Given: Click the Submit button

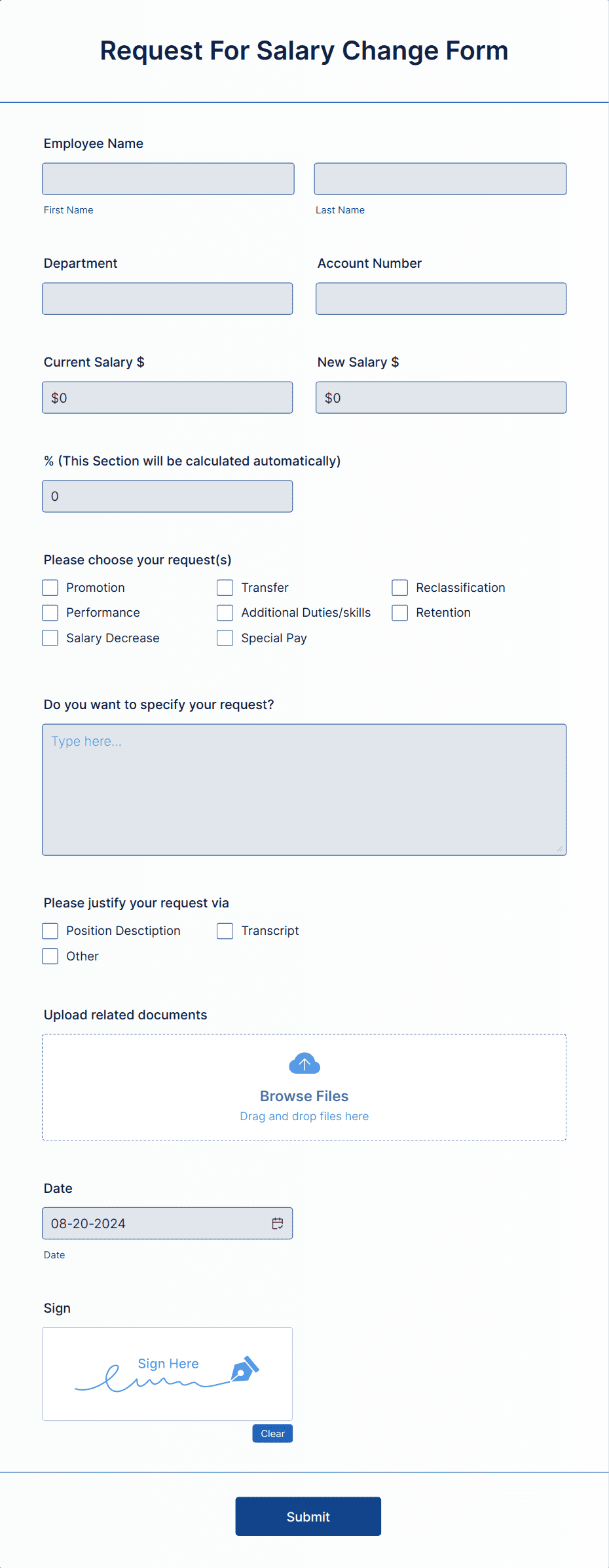Looking at the screenshot, I should point(308,1516).
